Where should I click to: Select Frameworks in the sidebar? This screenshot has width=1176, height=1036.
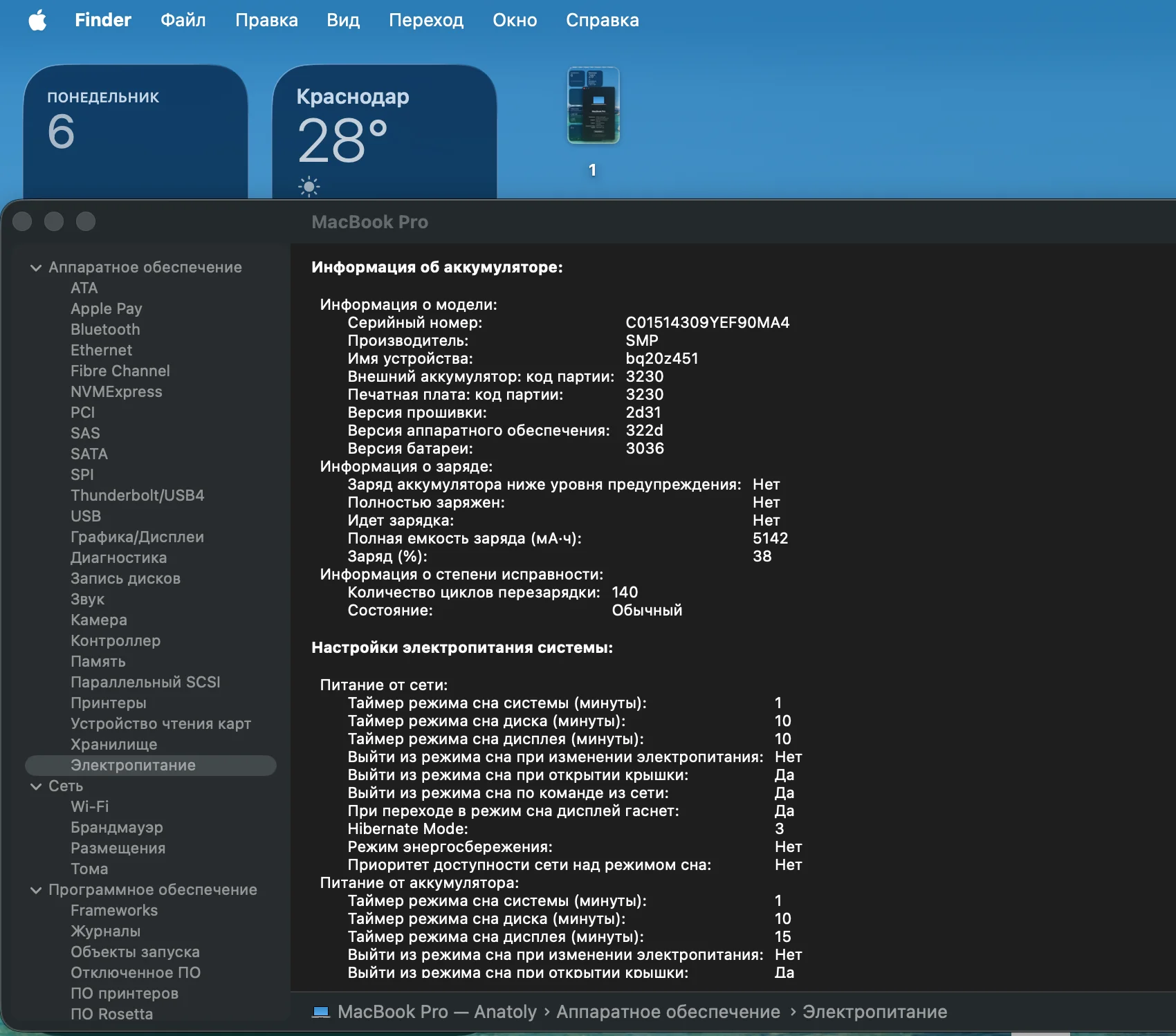114,911
